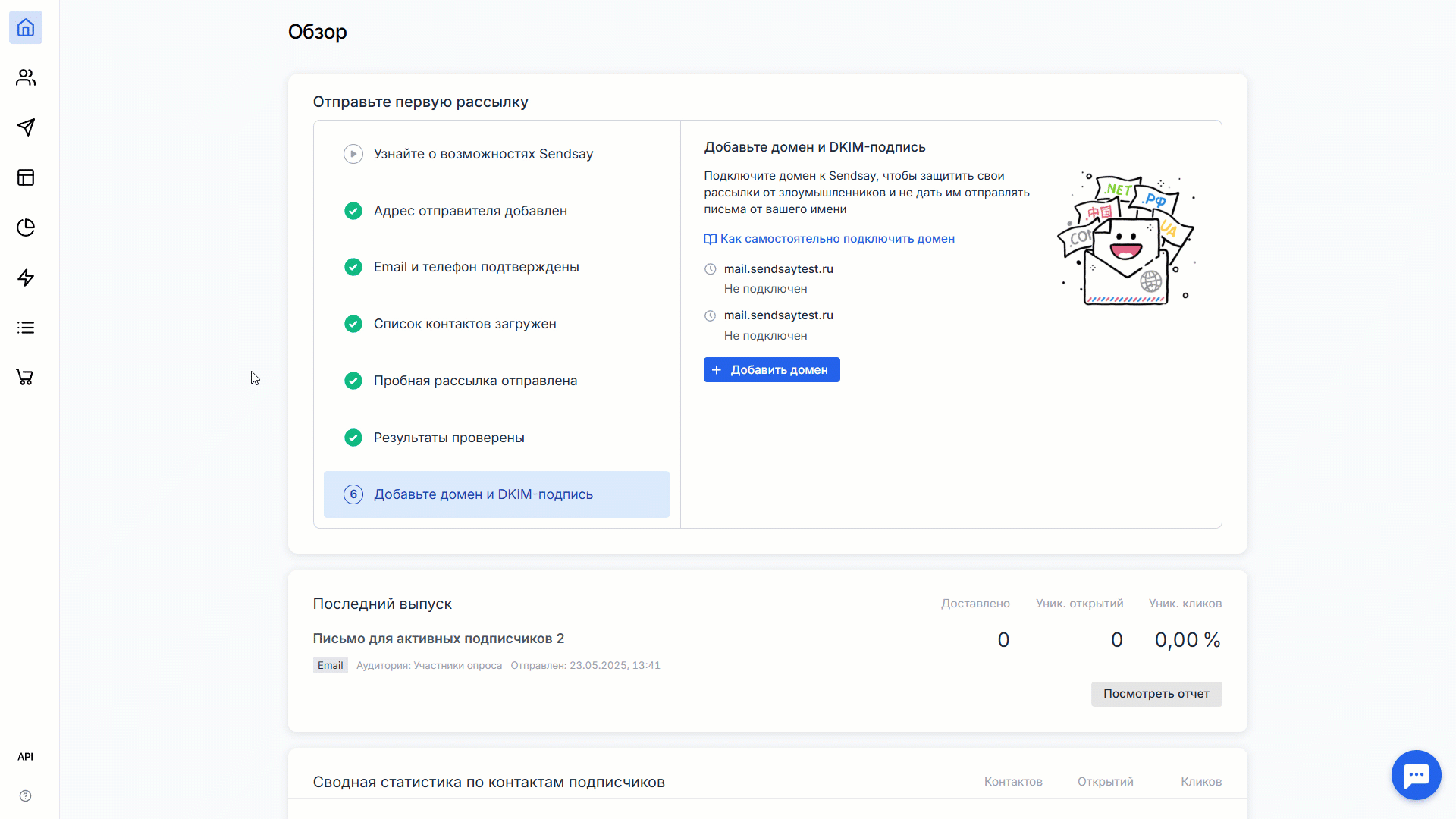Screen dimensions: 1456x819
Task: Open the home overview sidebar icon
Action: [26, 28]
